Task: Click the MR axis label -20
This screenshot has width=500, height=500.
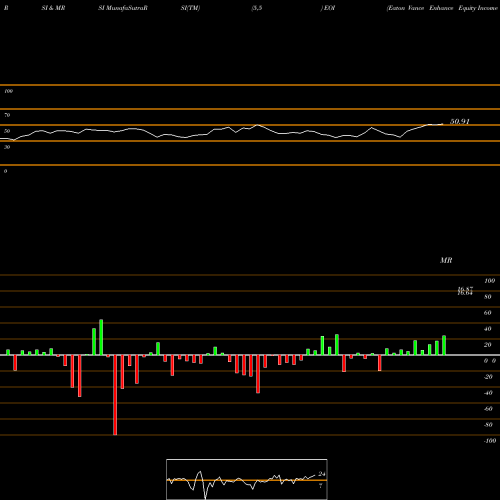Action: (x=488, y=377)
